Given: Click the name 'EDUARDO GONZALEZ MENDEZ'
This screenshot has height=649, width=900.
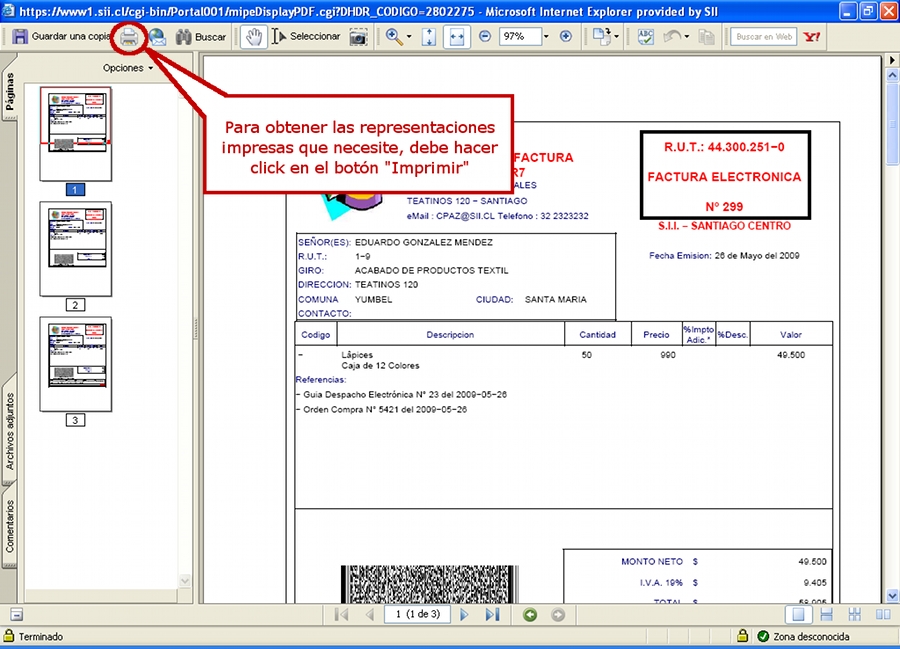Looking at the screenshot, I should pyautogui.click(x=424, y=242).
